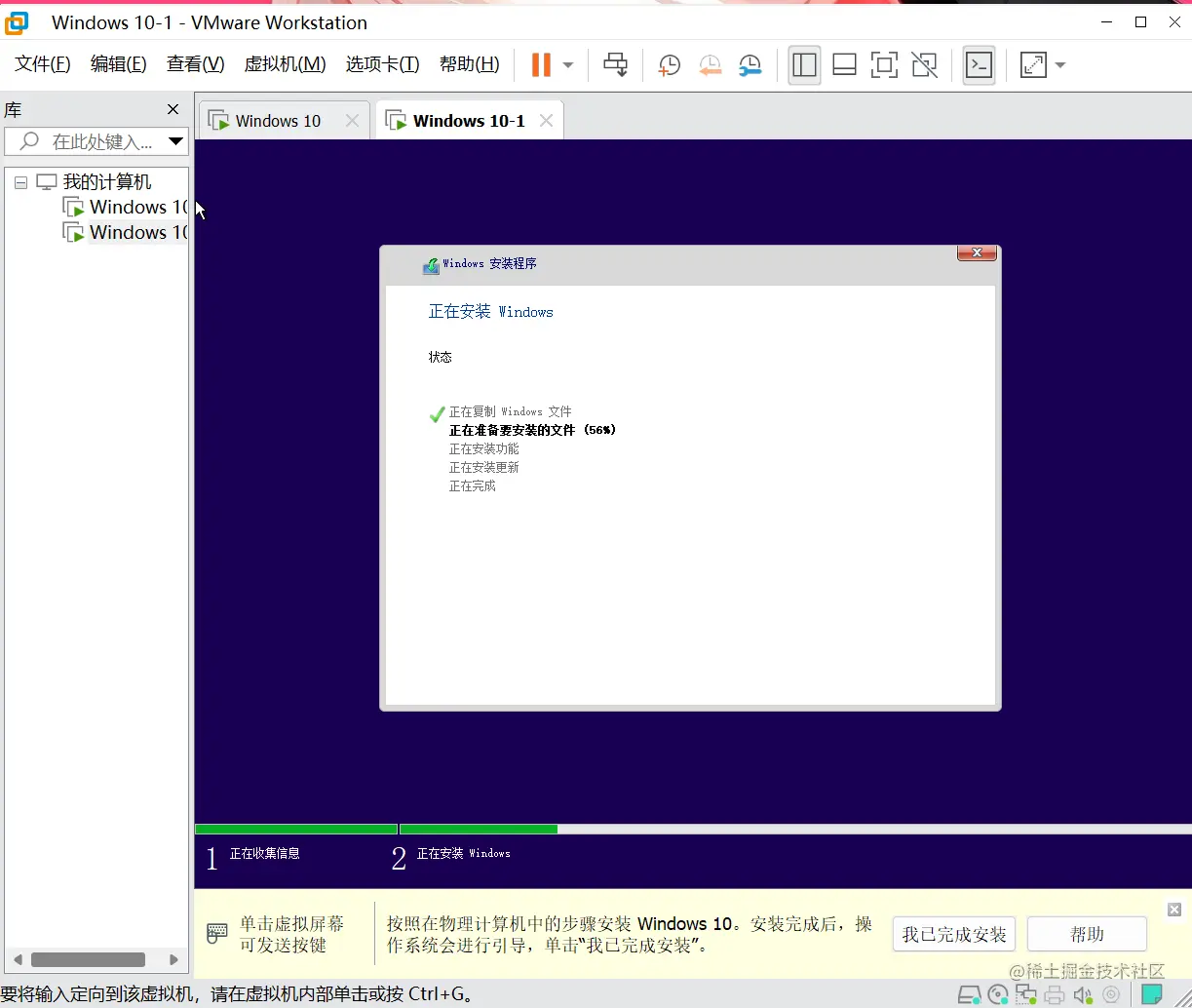Toggle Unity mode icon
This screenshot has height=1008, width=1192.
[924, 65]
